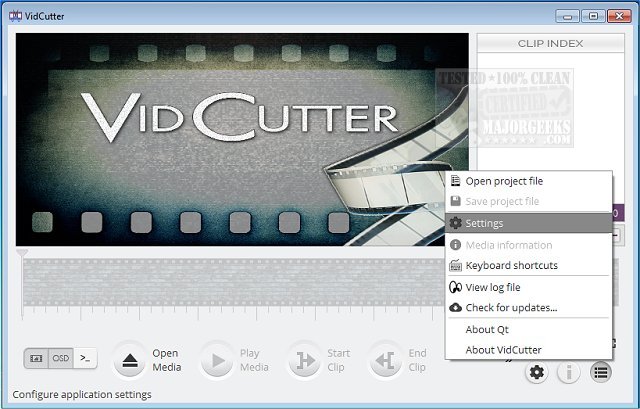The image size is (640, 409).
Task: Open About Qt from the menu
Action: pos(529,329)
